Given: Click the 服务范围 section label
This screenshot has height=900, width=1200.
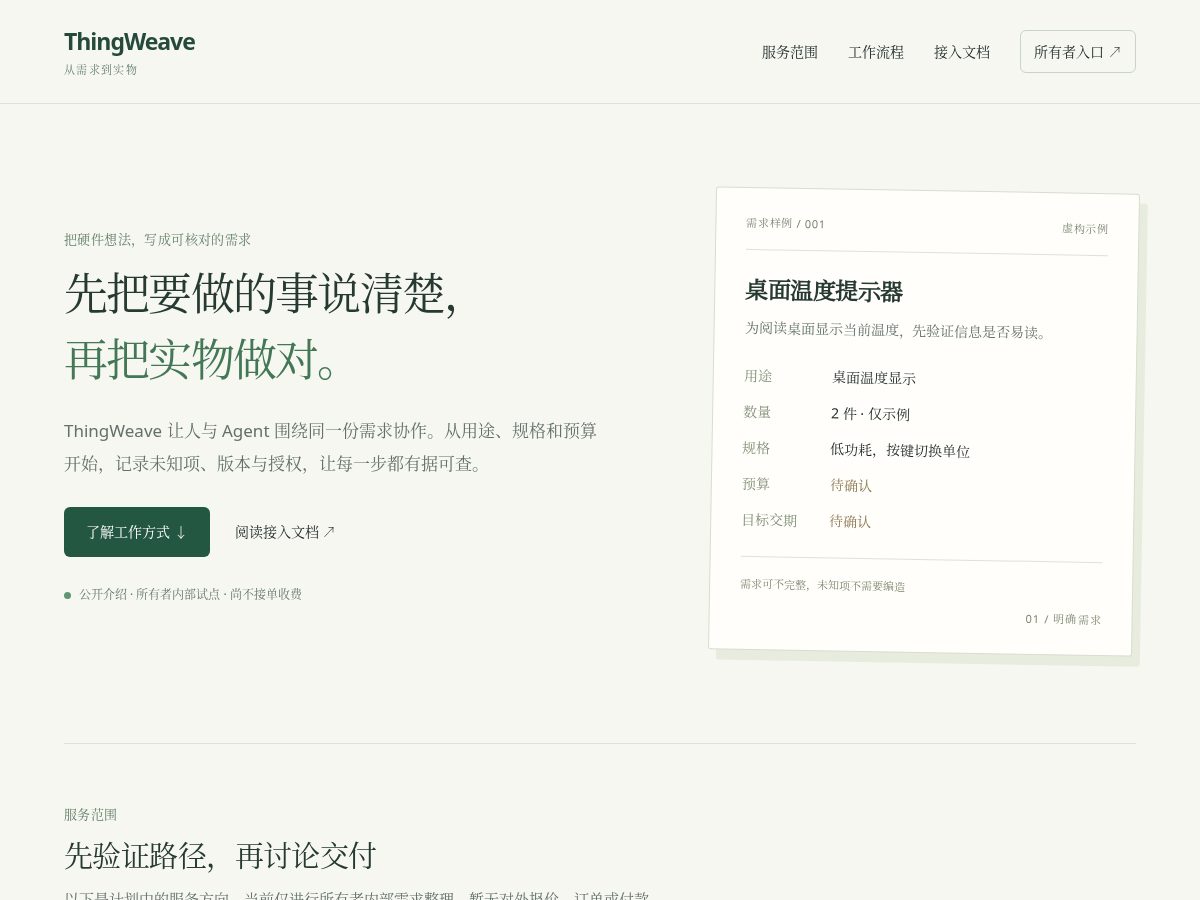Looking at the screenshot, I should coord(90,815).
